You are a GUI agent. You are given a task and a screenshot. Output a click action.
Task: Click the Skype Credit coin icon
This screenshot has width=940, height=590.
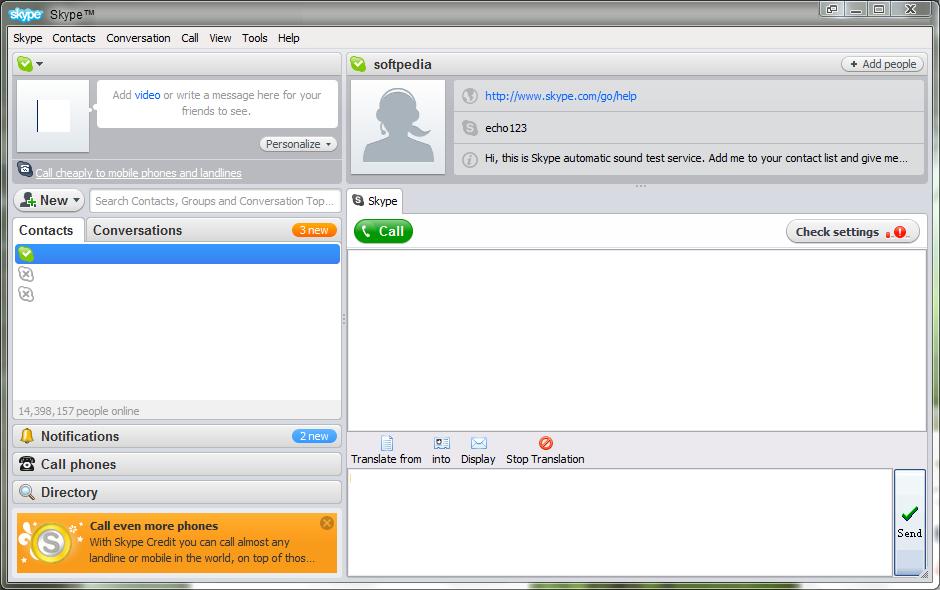[x=50, y=543]
